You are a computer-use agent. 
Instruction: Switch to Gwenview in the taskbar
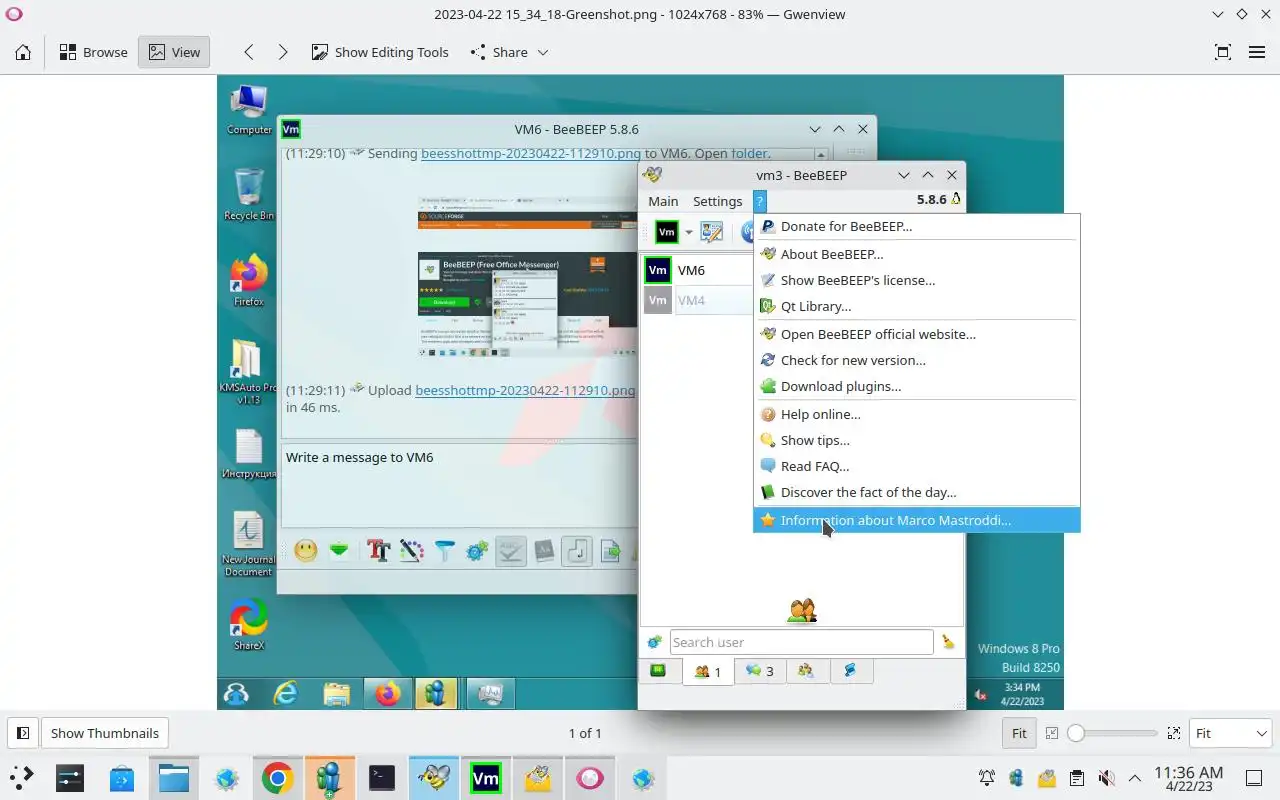click(x=590, y=777)
